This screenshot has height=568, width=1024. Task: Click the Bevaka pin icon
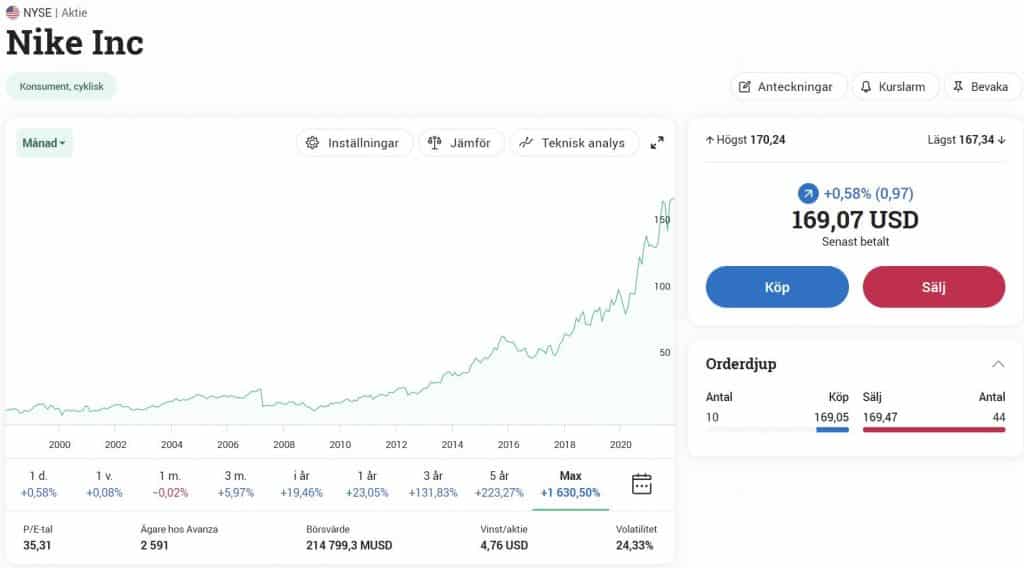click(x=958, y=87)
